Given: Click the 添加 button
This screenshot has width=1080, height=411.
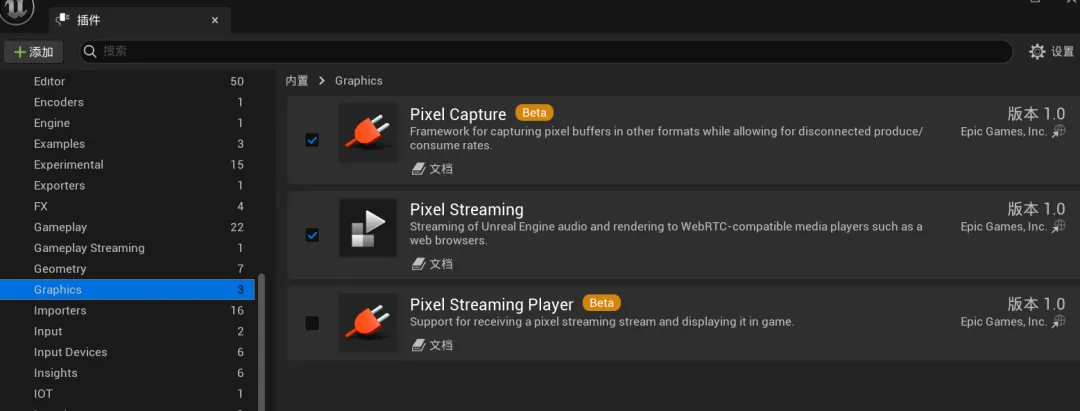Looking at the screenshot, I should tap(34, 52).
